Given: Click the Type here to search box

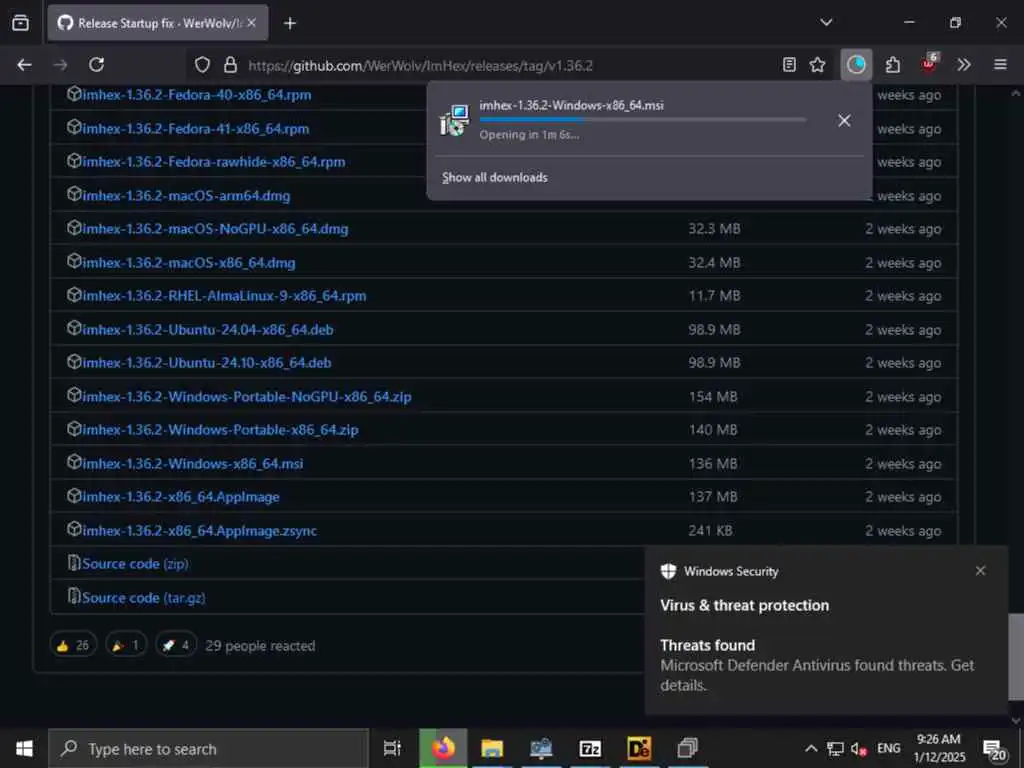Looking at the screenshot, I should [x=208, y=748].
